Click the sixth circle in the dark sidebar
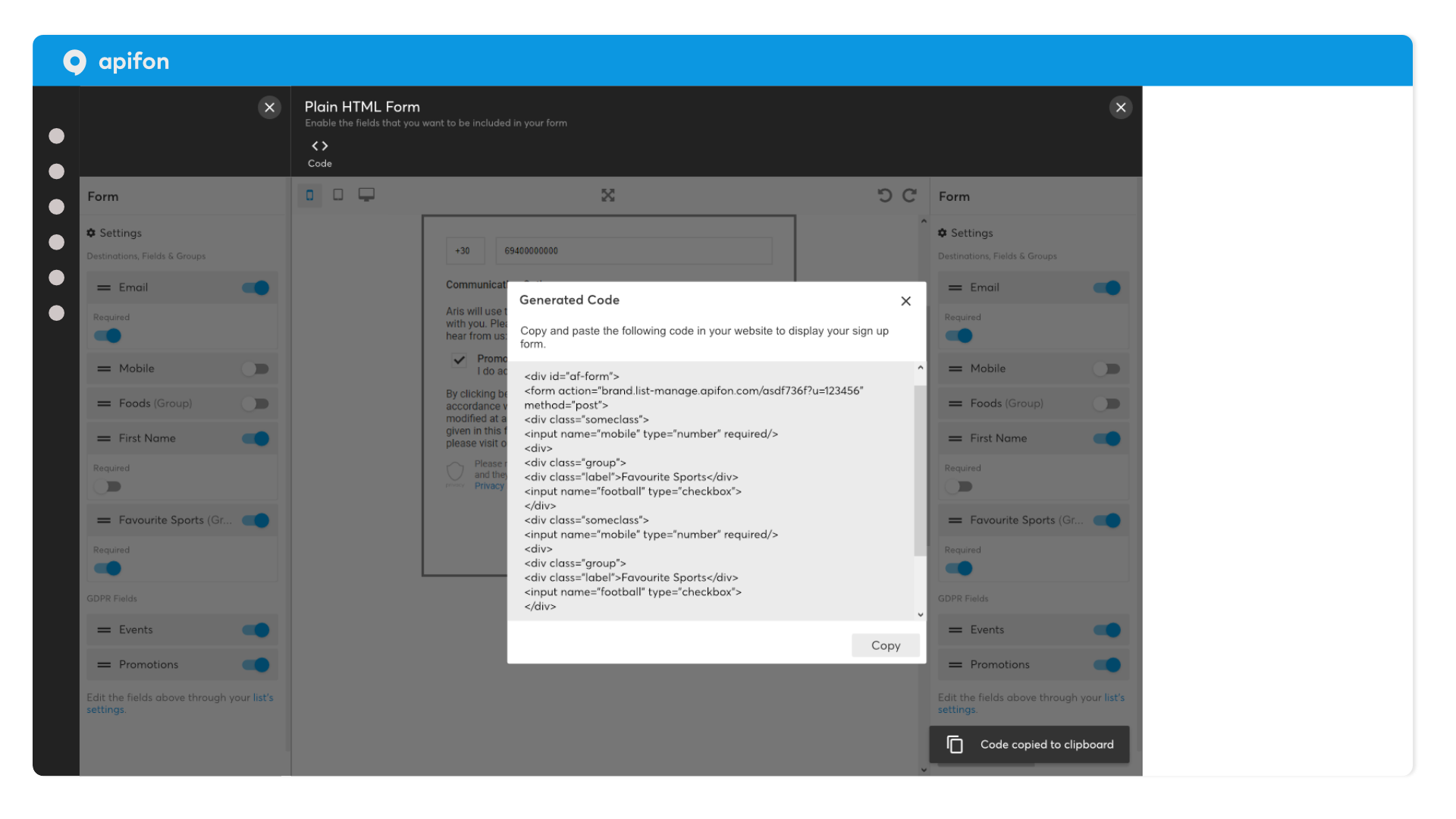The height and width of the screenshot is (819, 1456). [x=56, y=313]
